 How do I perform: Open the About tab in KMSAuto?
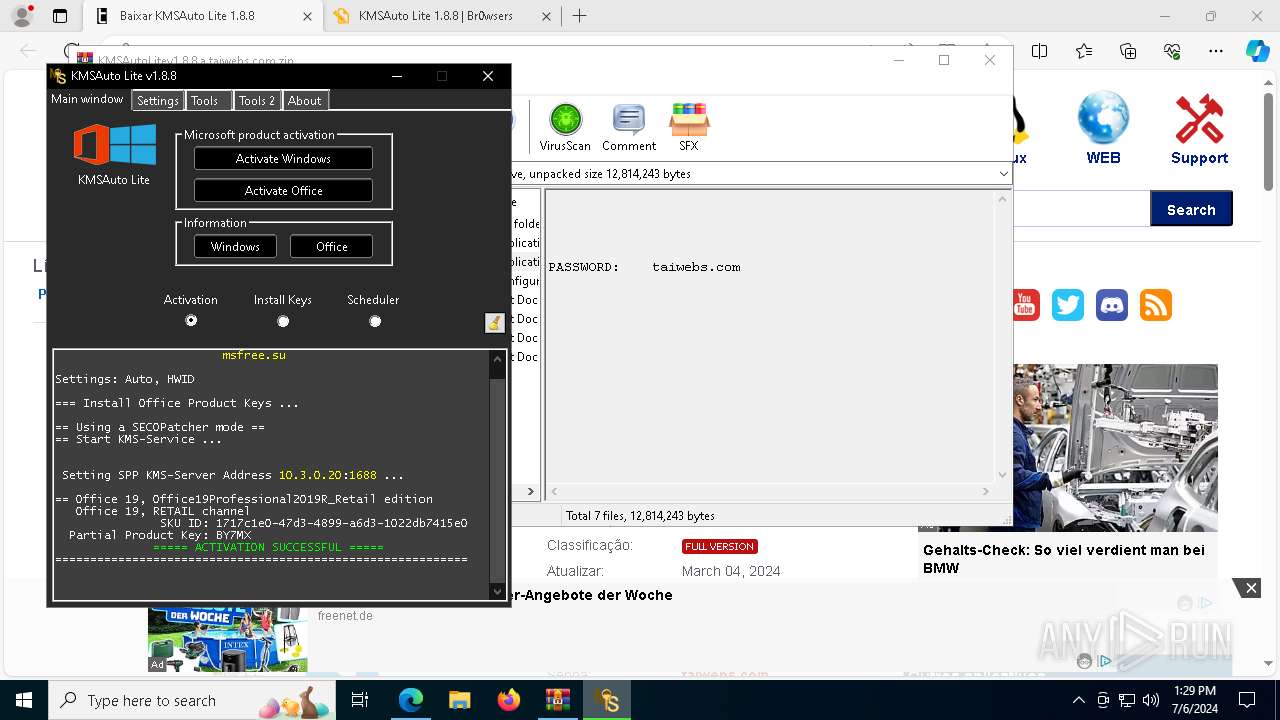click(305, 100)
